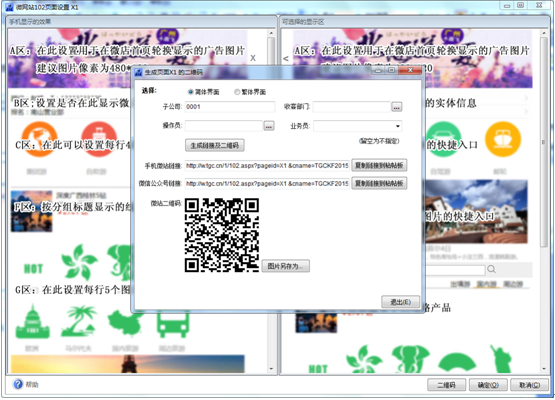
Task: Click the village building photo in right panel
Action: (x=476, y=211)
